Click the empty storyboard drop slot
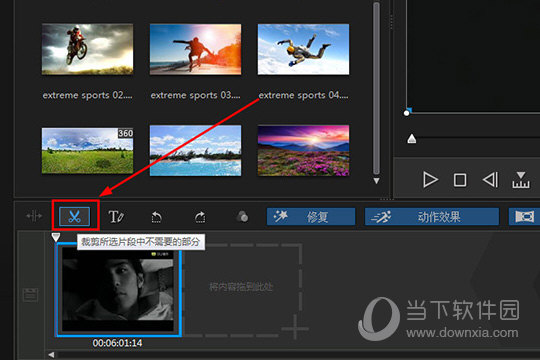Image resolution: width=540 pixels, height=360 pixels. (242, 290)
